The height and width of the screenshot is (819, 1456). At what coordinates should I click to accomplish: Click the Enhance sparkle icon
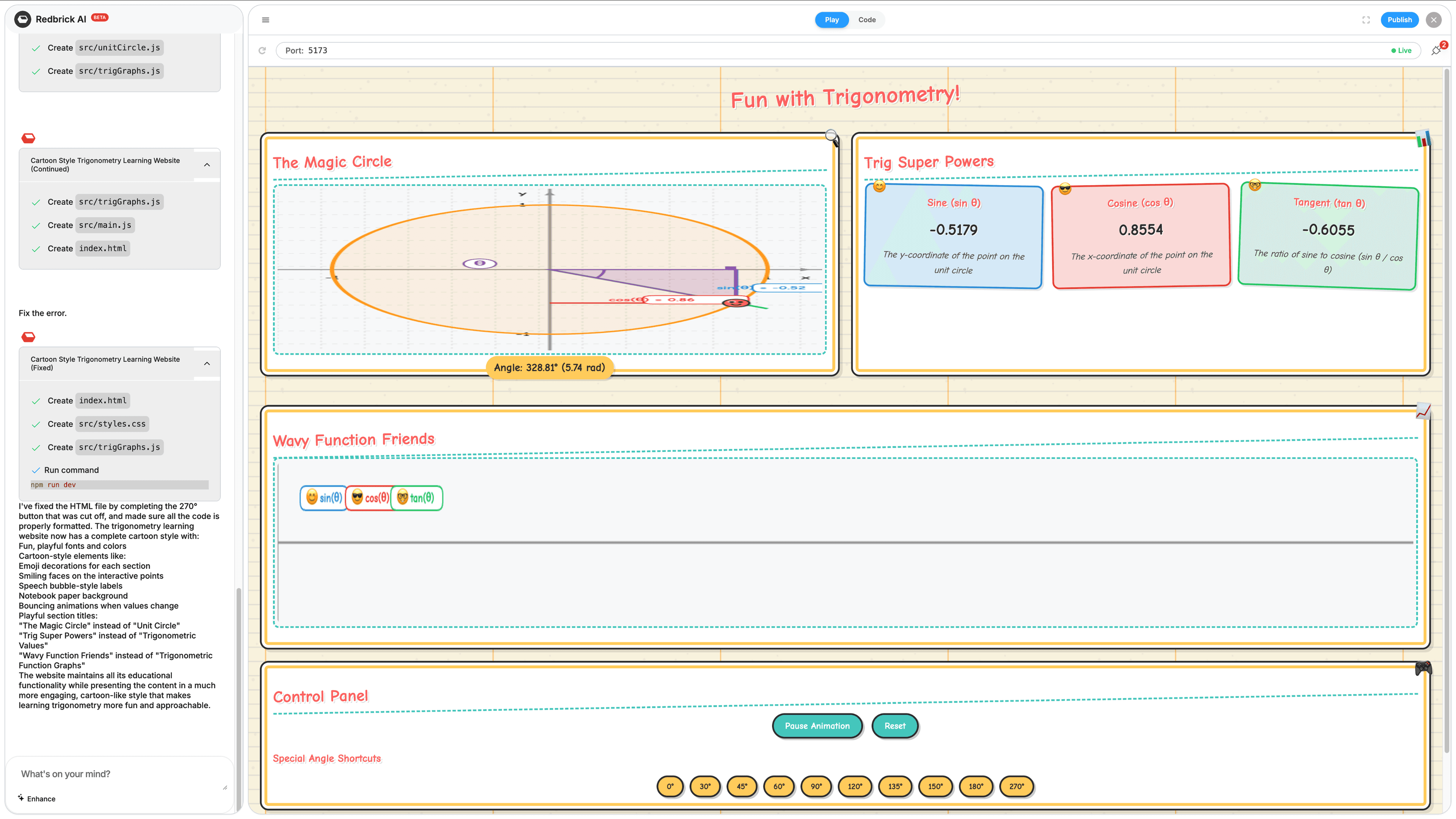(21, 797)
